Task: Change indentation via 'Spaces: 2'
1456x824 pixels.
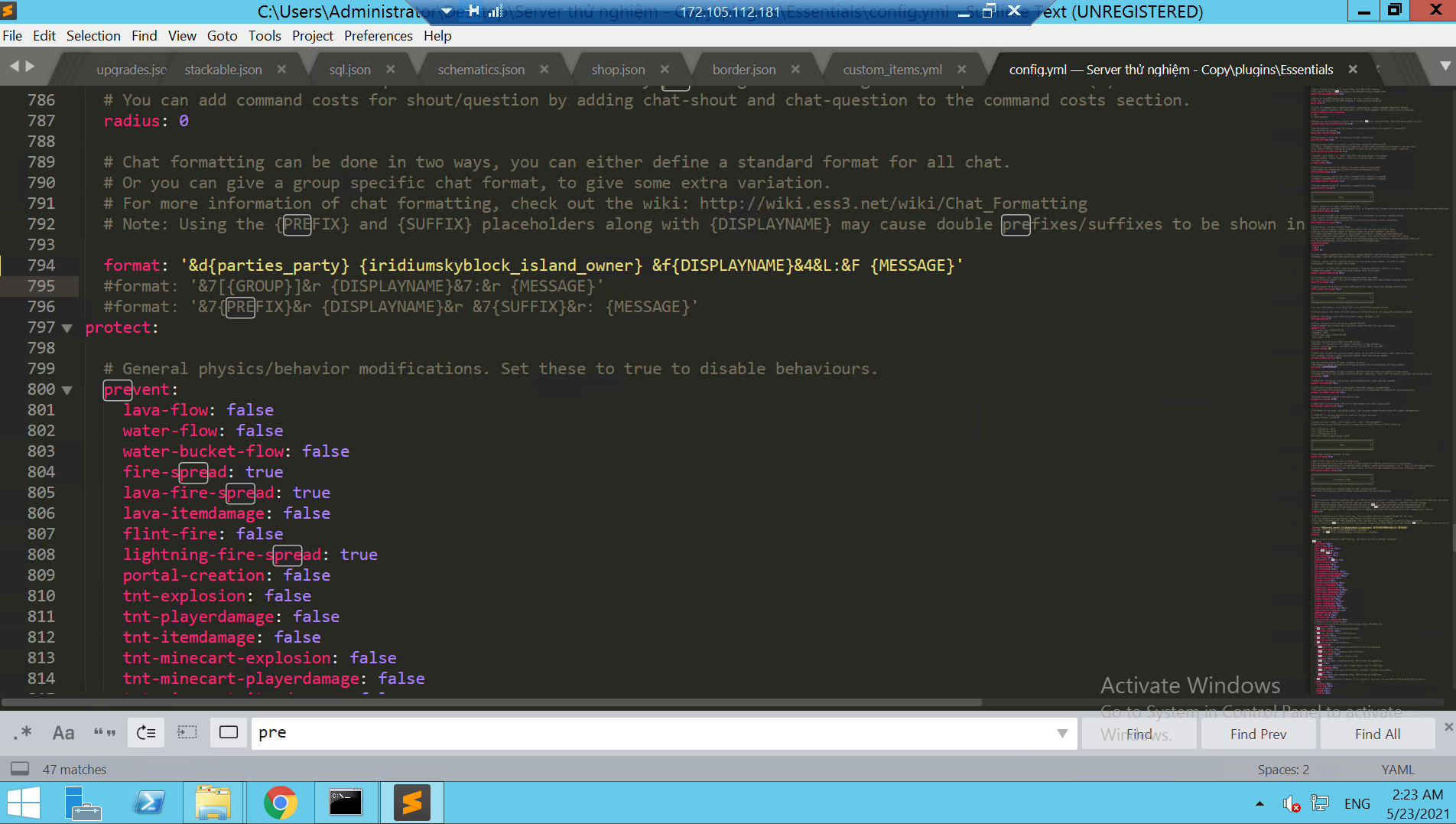Action: [1283, 770]
